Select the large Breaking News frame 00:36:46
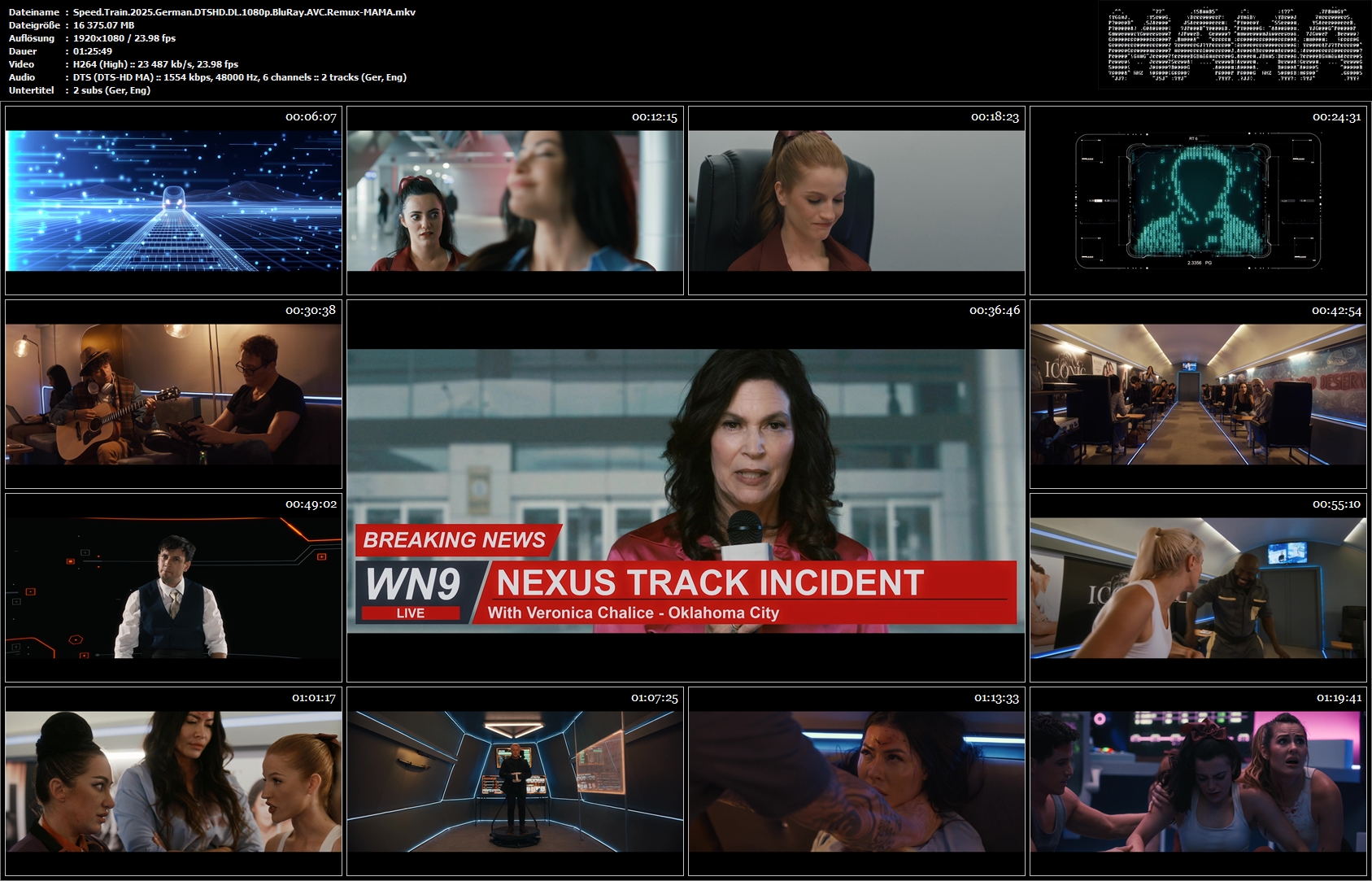This screenshot has width=1372, height=881. click(x=686, y=491)
